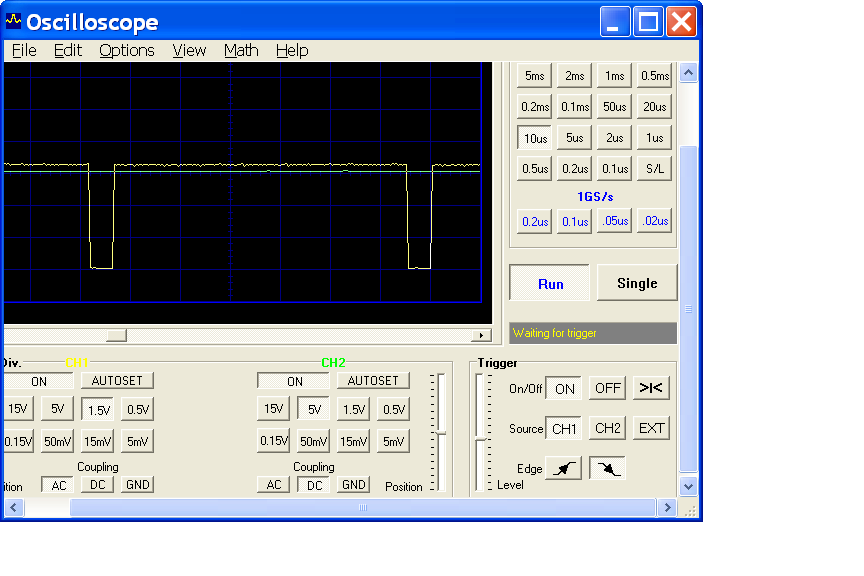Set CH2 to 0.15V per division
The width and height of the screenshot is (864, 576).
coord(273,441)
